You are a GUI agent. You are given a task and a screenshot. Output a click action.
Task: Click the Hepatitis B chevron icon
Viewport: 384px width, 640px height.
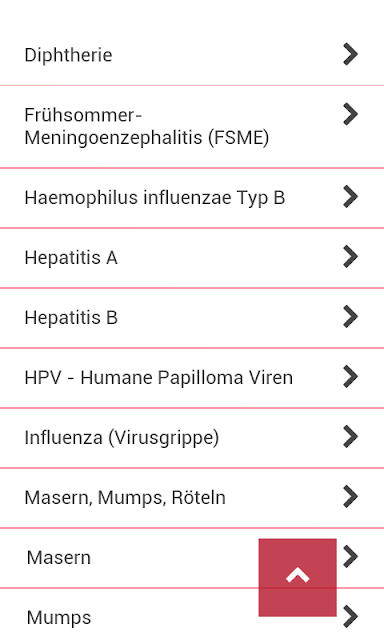351,317
